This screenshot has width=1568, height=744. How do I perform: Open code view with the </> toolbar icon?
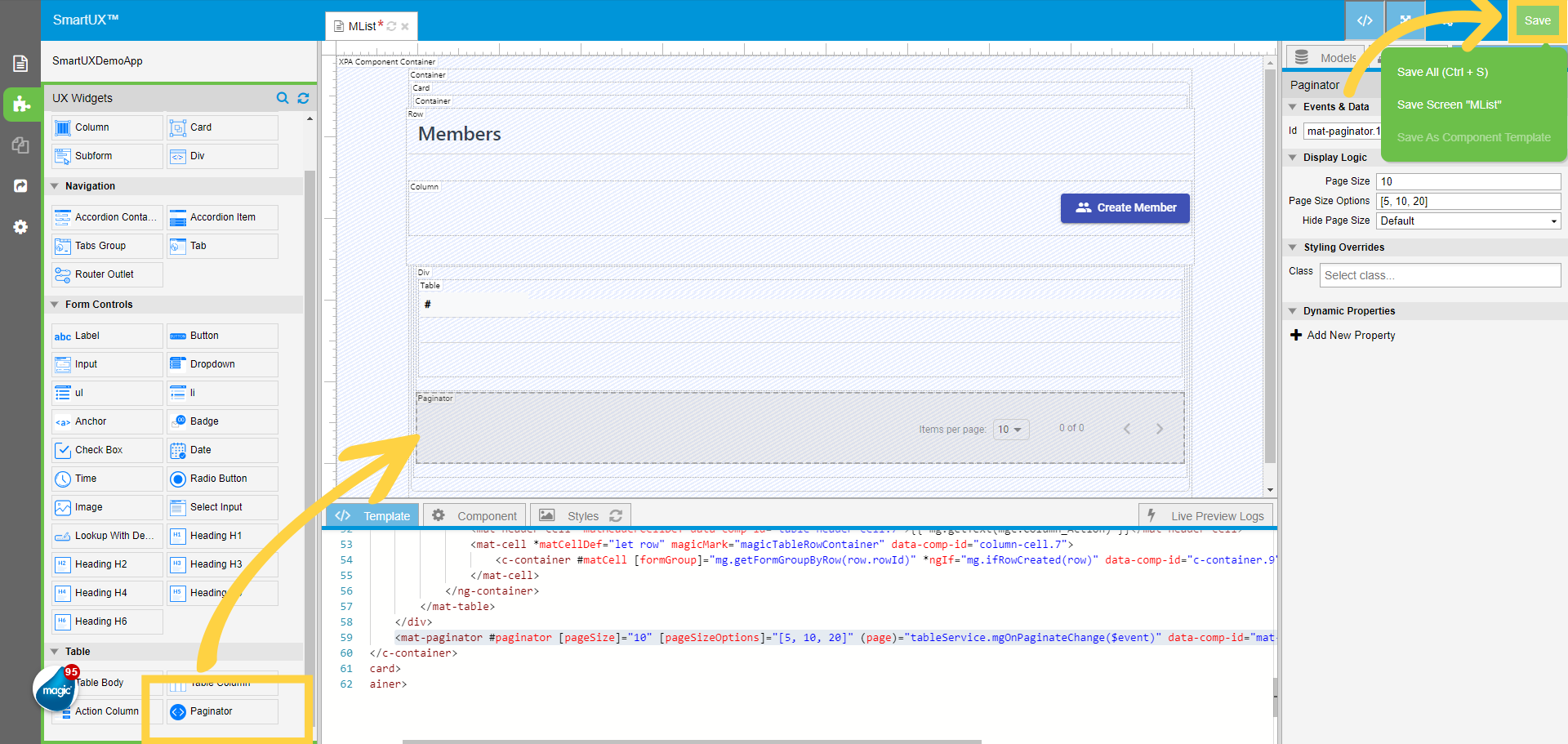(1365, 20)
